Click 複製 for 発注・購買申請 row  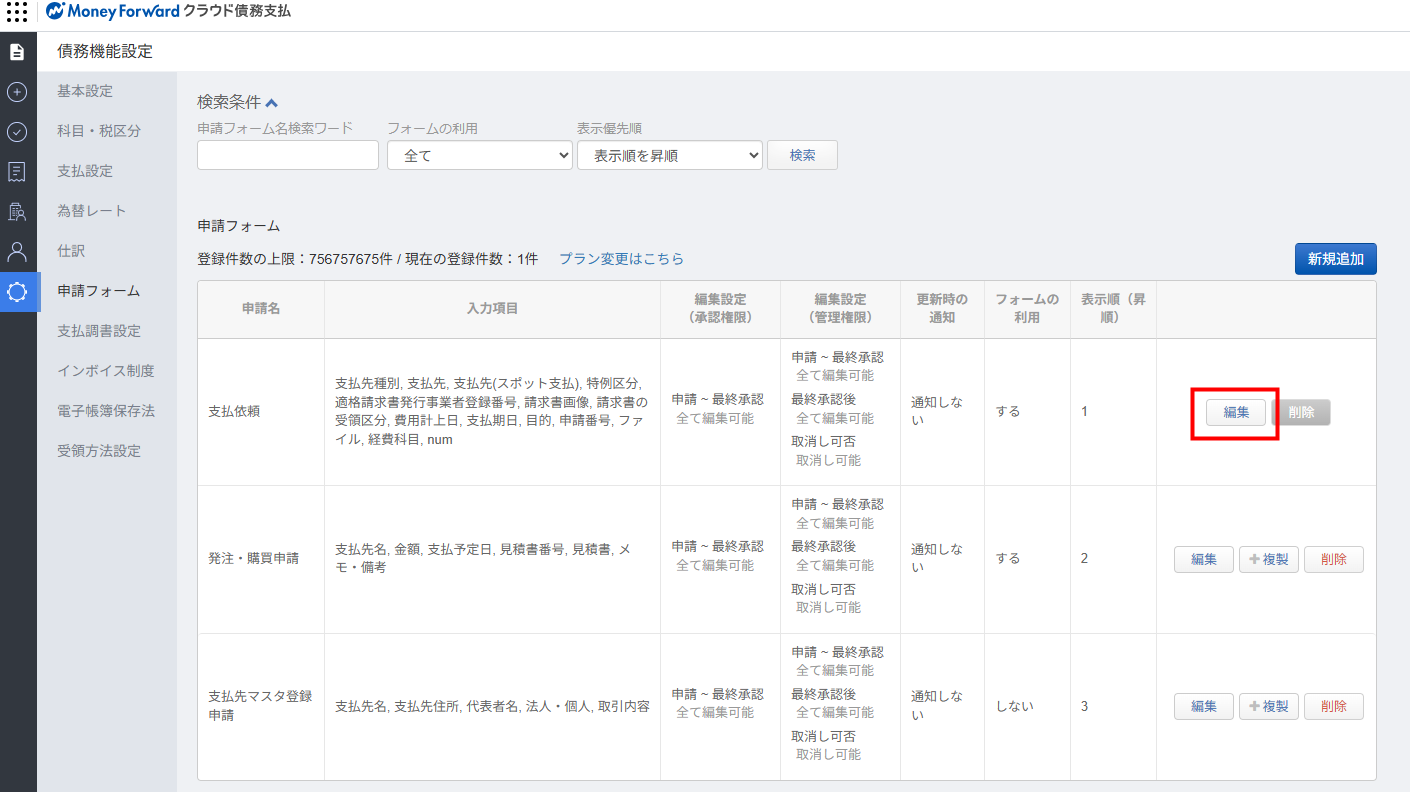click(x=1268, y=559)
